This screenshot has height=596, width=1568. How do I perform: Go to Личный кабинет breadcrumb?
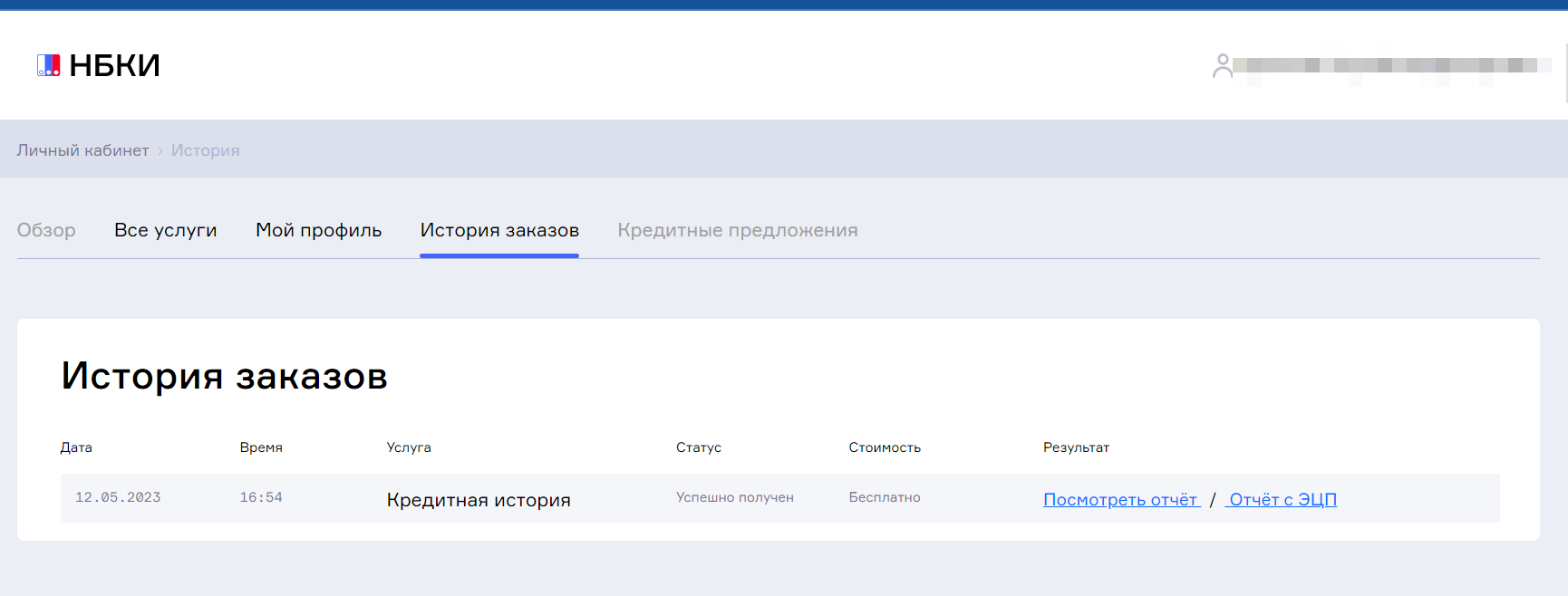click(x=82, y=150)
